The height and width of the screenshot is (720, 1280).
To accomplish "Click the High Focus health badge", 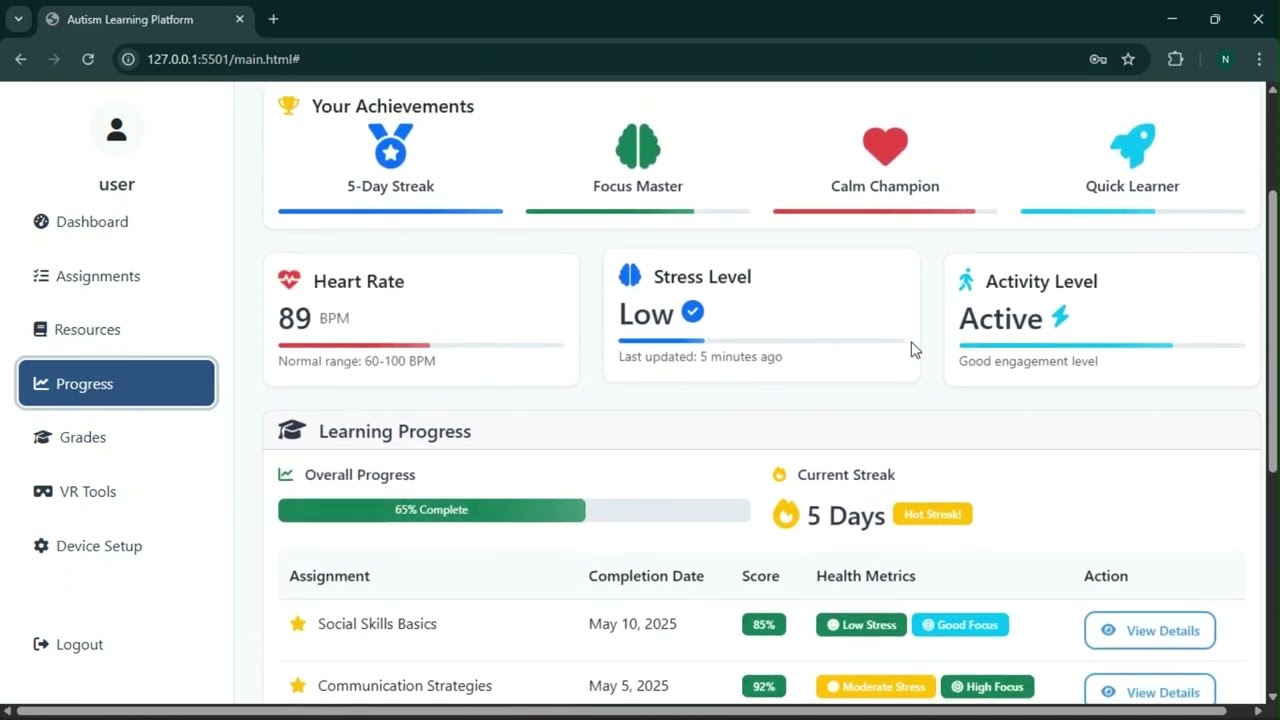I will (987, 687).
